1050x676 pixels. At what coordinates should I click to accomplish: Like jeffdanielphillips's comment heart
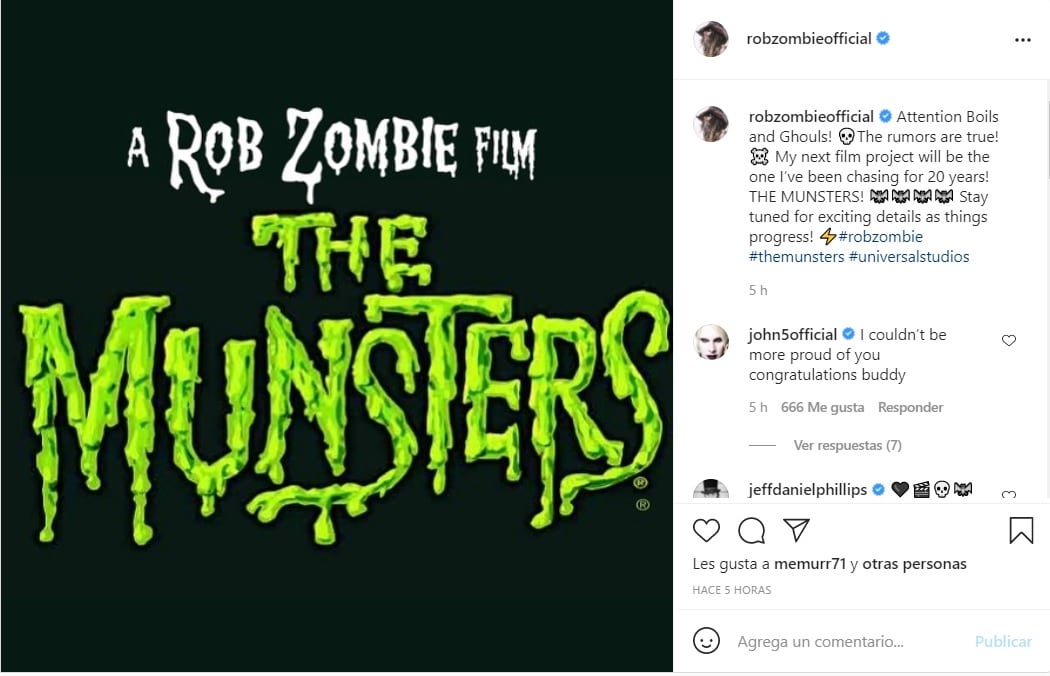click(x=1008, y=494)
